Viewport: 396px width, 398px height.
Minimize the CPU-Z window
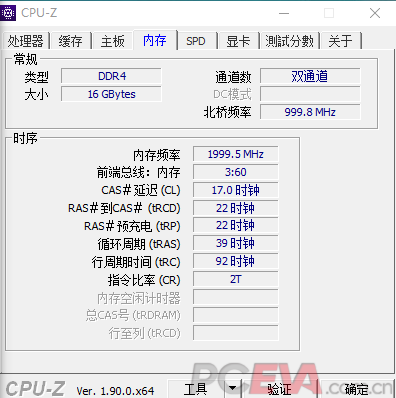(x=284, y=13)
